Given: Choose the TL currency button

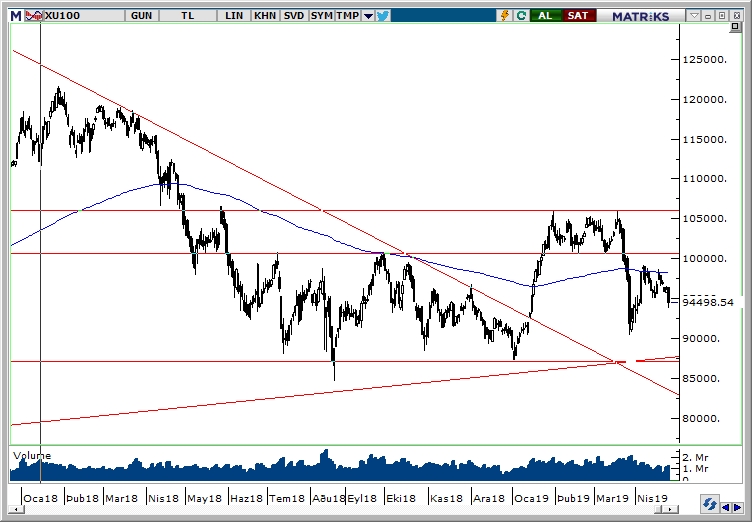Looking at the screenshot, I should coord(188,16).
